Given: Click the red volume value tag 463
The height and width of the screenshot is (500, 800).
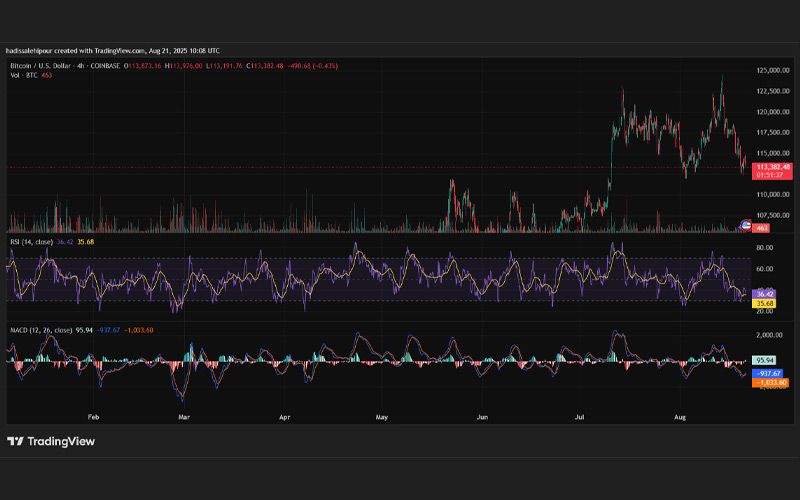Looking at the screenshot, I should (761, 228).
